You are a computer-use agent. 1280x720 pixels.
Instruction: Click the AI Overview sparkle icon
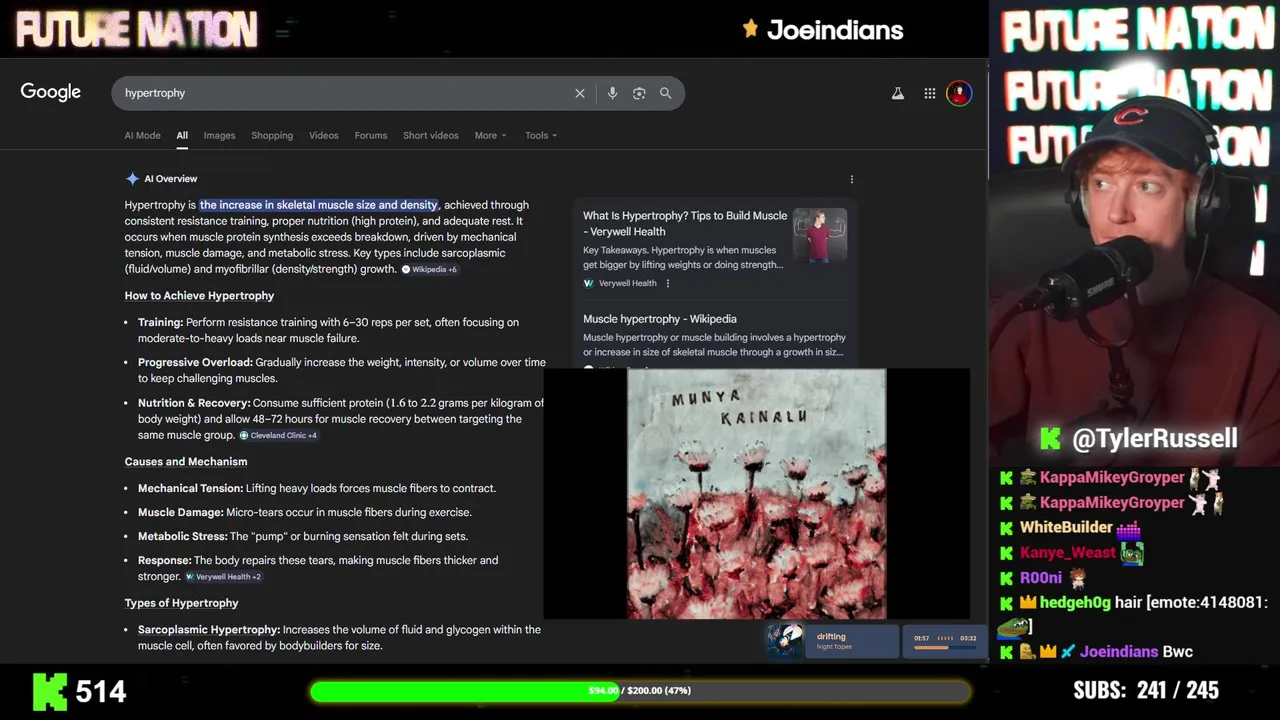point(132,179)
